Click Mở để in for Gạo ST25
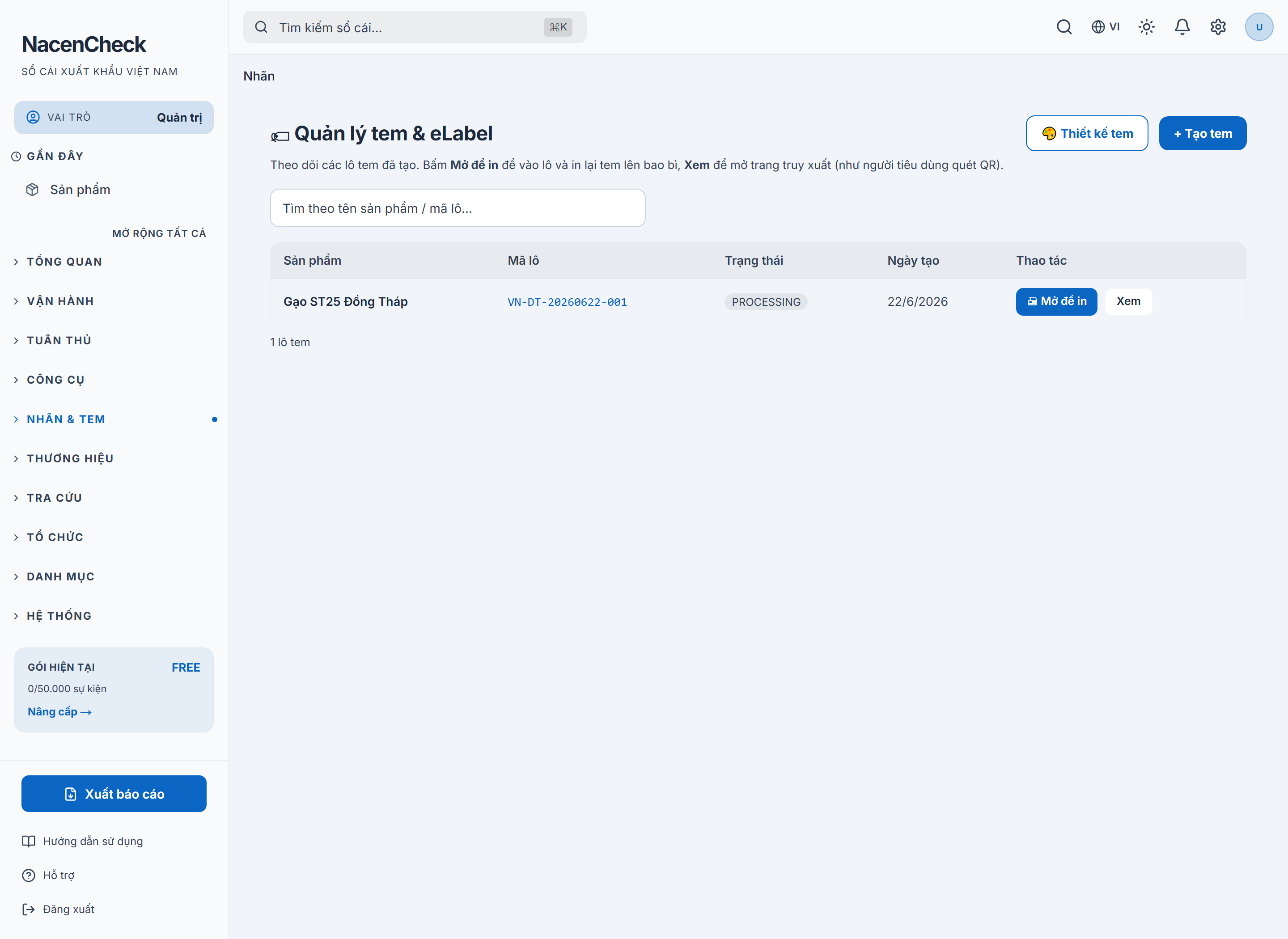This screenshot has width=1288, height=939. click(x=1056, y=301)
